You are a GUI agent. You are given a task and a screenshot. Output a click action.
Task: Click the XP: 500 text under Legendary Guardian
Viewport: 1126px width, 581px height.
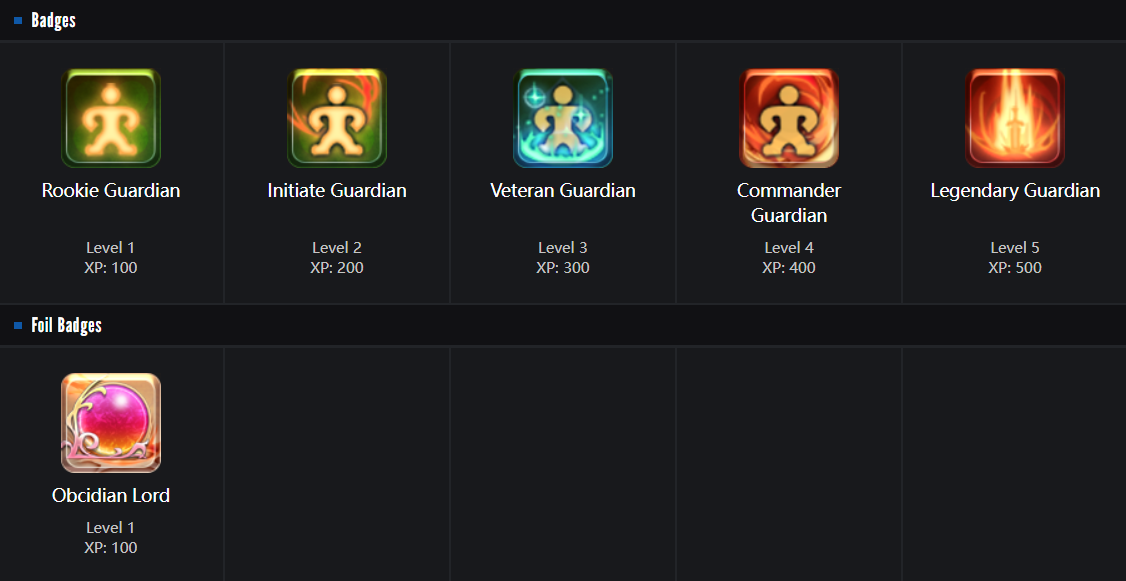[x=1015, y=268]
